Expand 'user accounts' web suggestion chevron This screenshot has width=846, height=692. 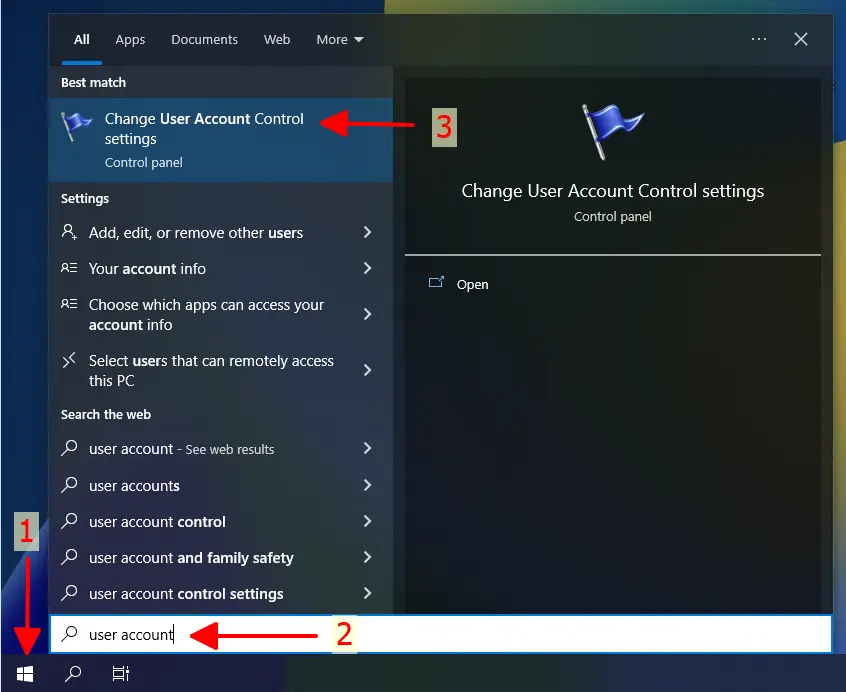point(367,485)
